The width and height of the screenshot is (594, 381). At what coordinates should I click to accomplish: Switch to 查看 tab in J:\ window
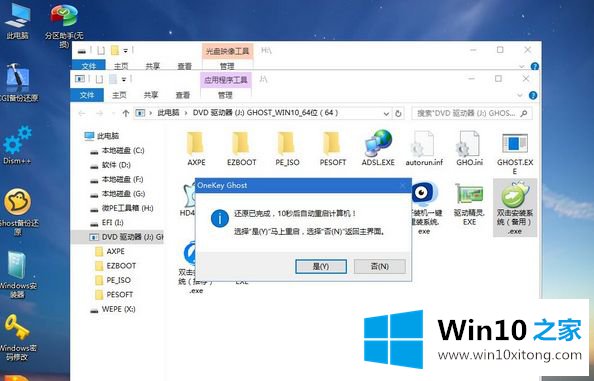coord(183,95)
